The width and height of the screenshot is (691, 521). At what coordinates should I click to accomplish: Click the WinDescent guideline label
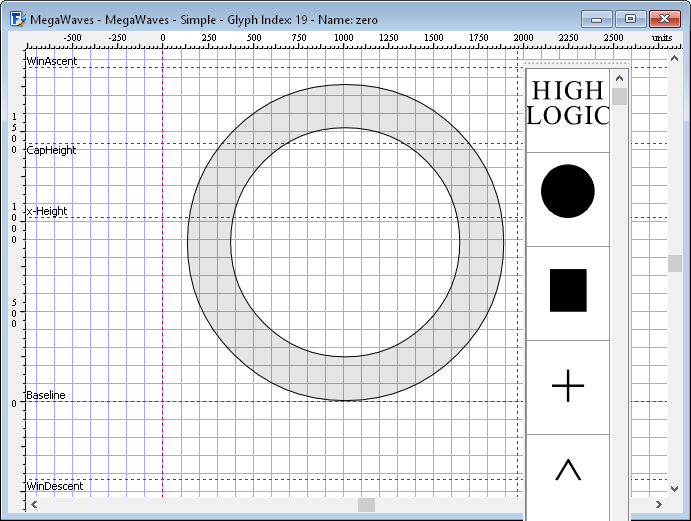tap(55, 486)
